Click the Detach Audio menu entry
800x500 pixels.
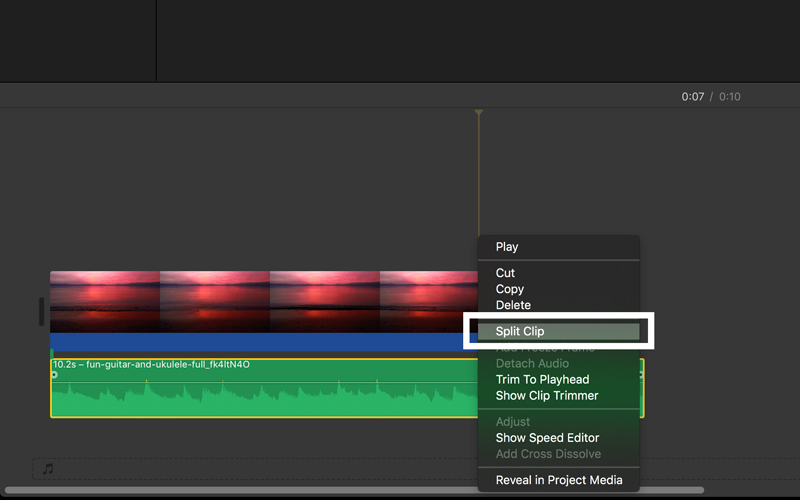(532, 363)
